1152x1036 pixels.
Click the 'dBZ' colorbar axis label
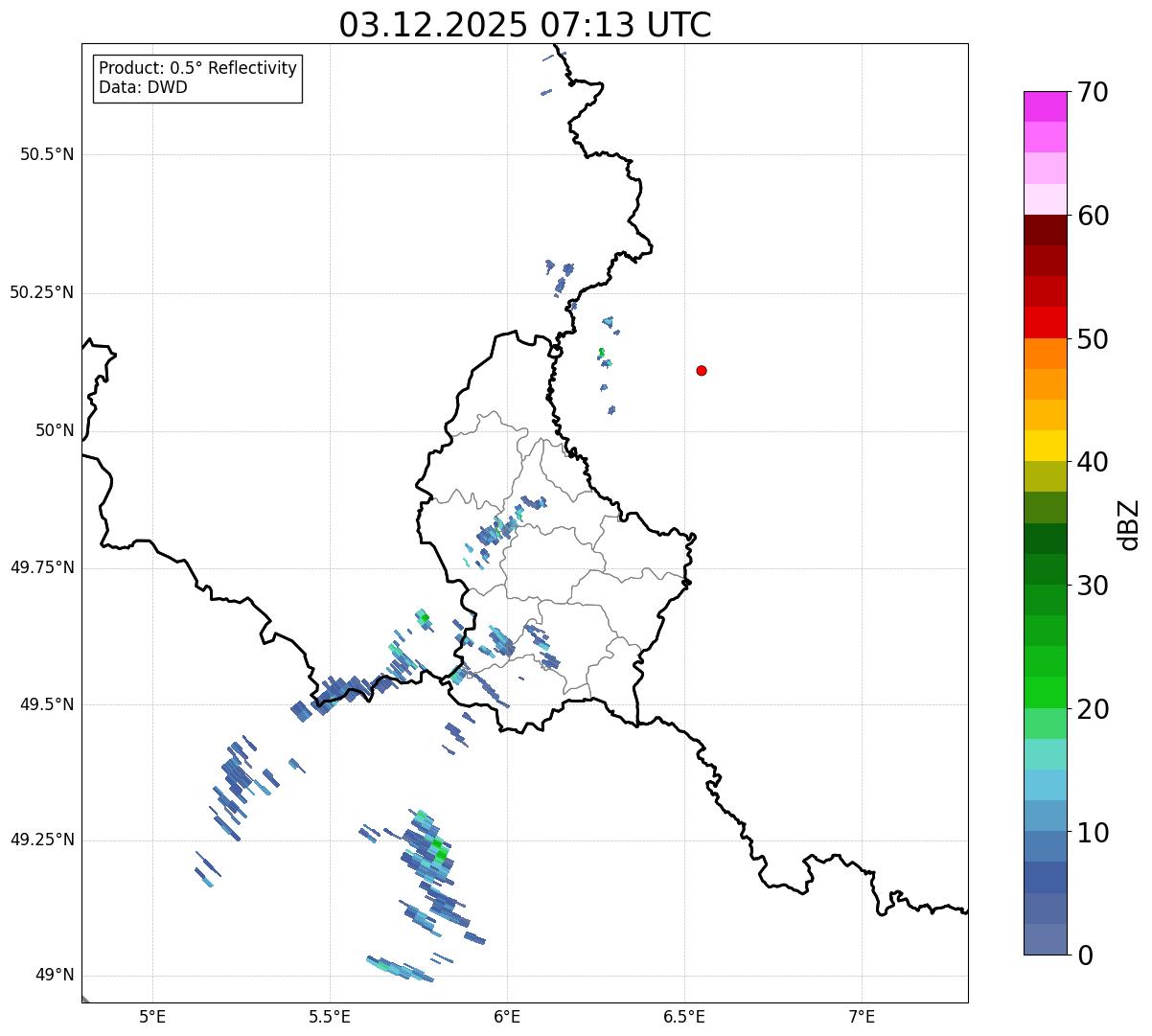[x=1129, y=524]
